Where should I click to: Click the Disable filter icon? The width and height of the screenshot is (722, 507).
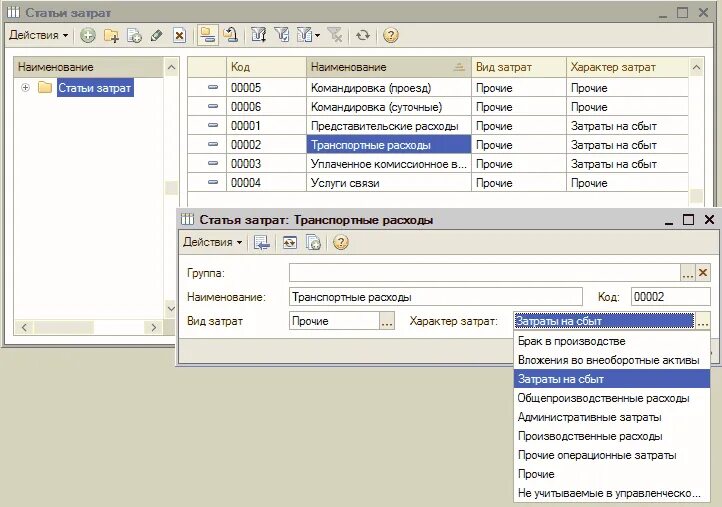(x=335, y=35)
